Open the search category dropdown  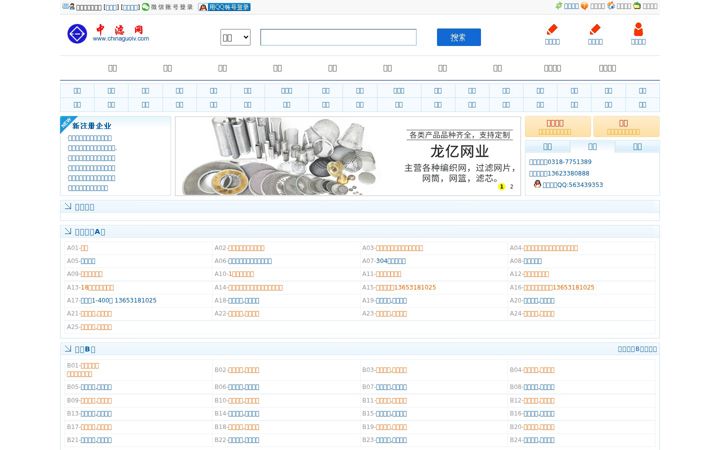pyautogui.click(x=235, y=37)
